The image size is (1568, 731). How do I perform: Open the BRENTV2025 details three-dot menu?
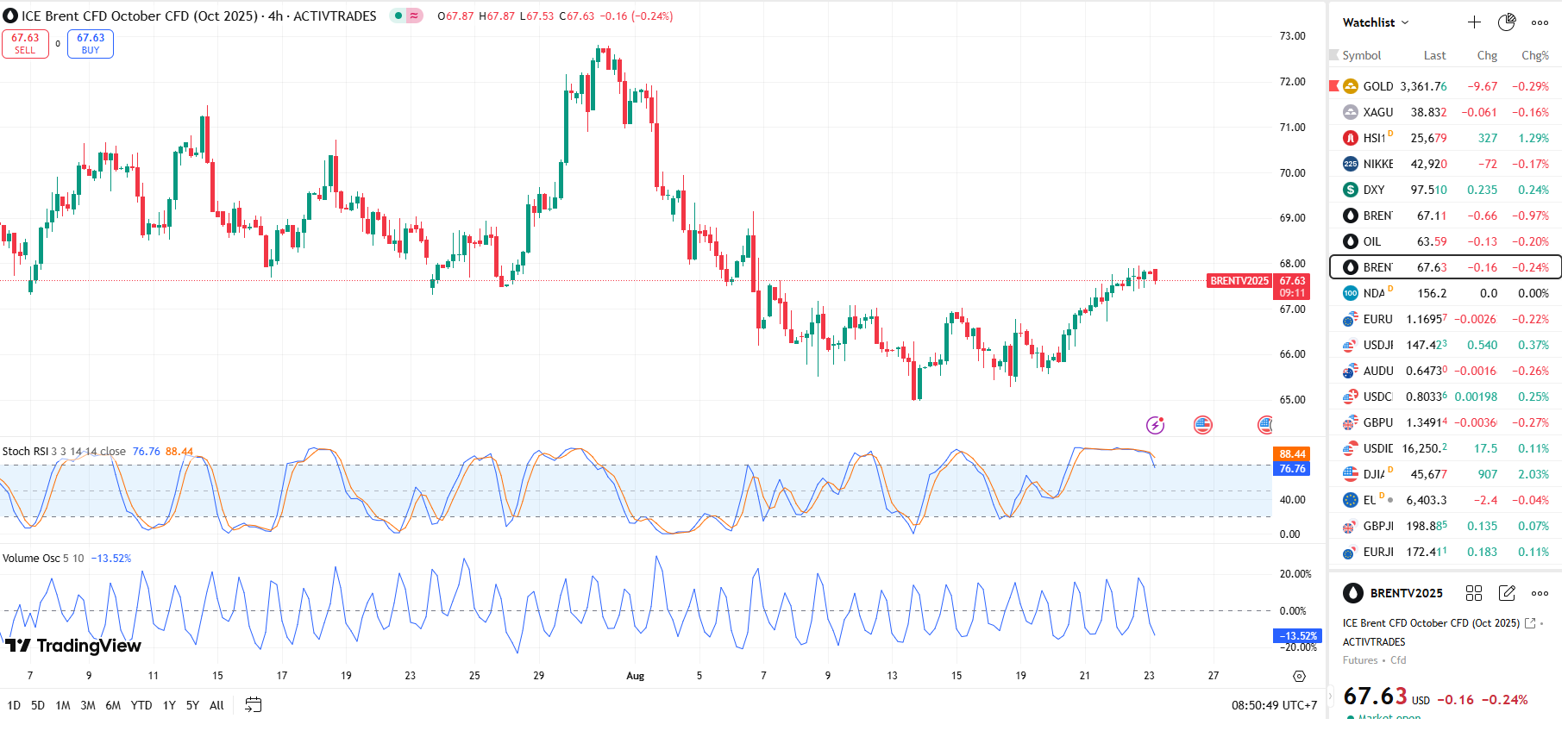[1540, 593]
